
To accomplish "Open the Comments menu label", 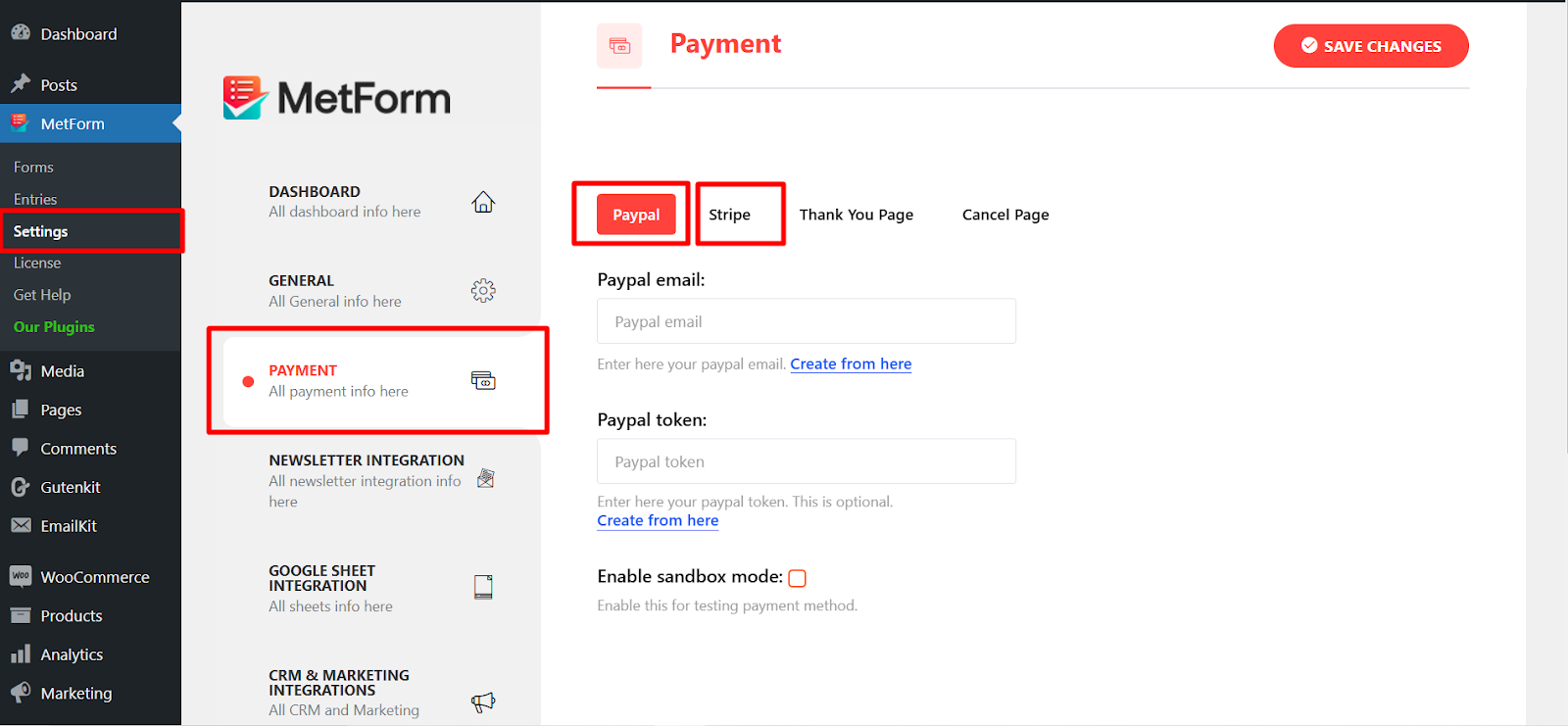I will 78,448.
